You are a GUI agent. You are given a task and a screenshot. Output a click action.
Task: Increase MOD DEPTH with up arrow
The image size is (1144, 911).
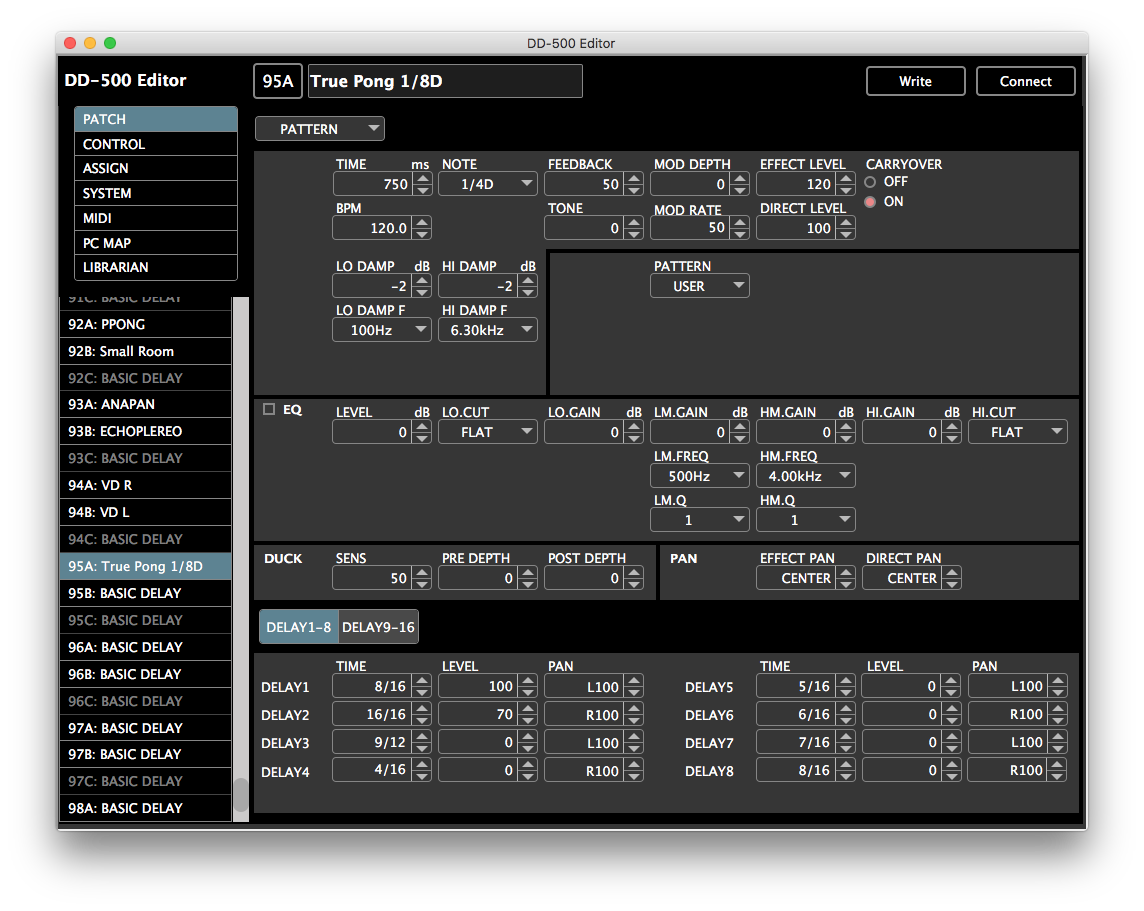(740, 179)
